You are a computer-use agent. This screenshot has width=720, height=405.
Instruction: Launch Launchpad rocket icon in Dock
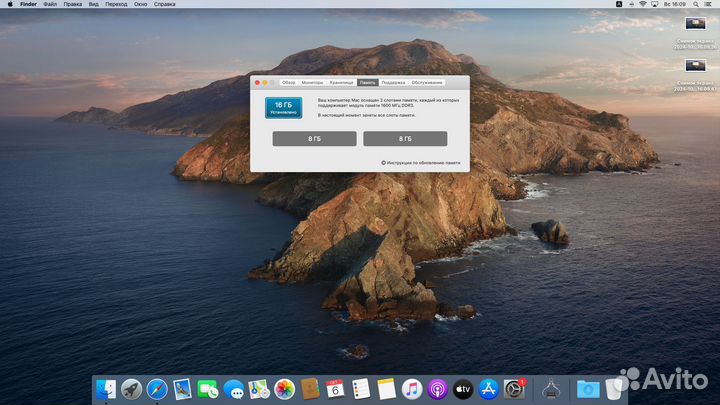131,389
